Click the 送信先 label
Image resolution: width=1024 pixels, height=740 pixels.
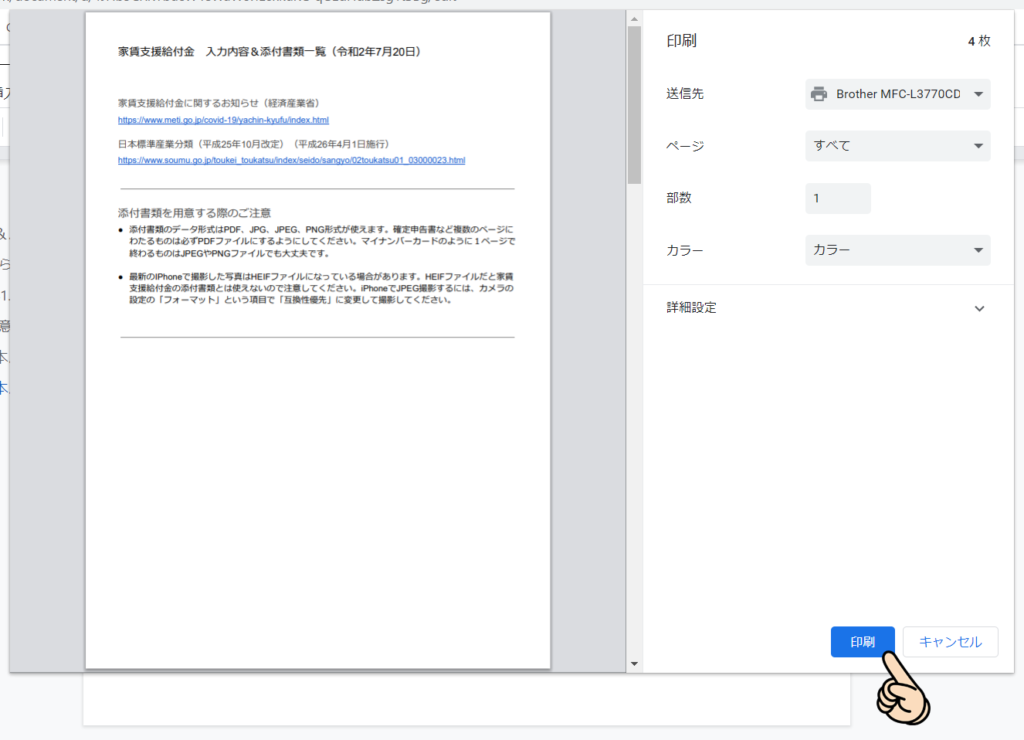pyautogui.click(x=685, y=94)
